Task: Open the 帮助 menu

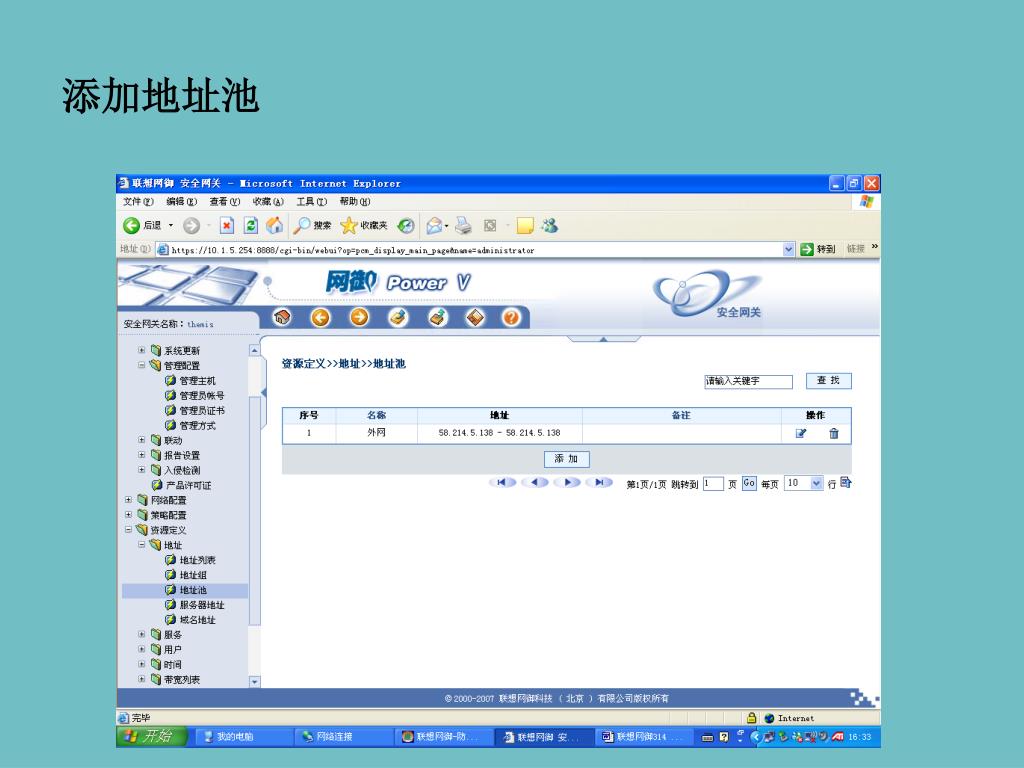Action: point(355,201)
